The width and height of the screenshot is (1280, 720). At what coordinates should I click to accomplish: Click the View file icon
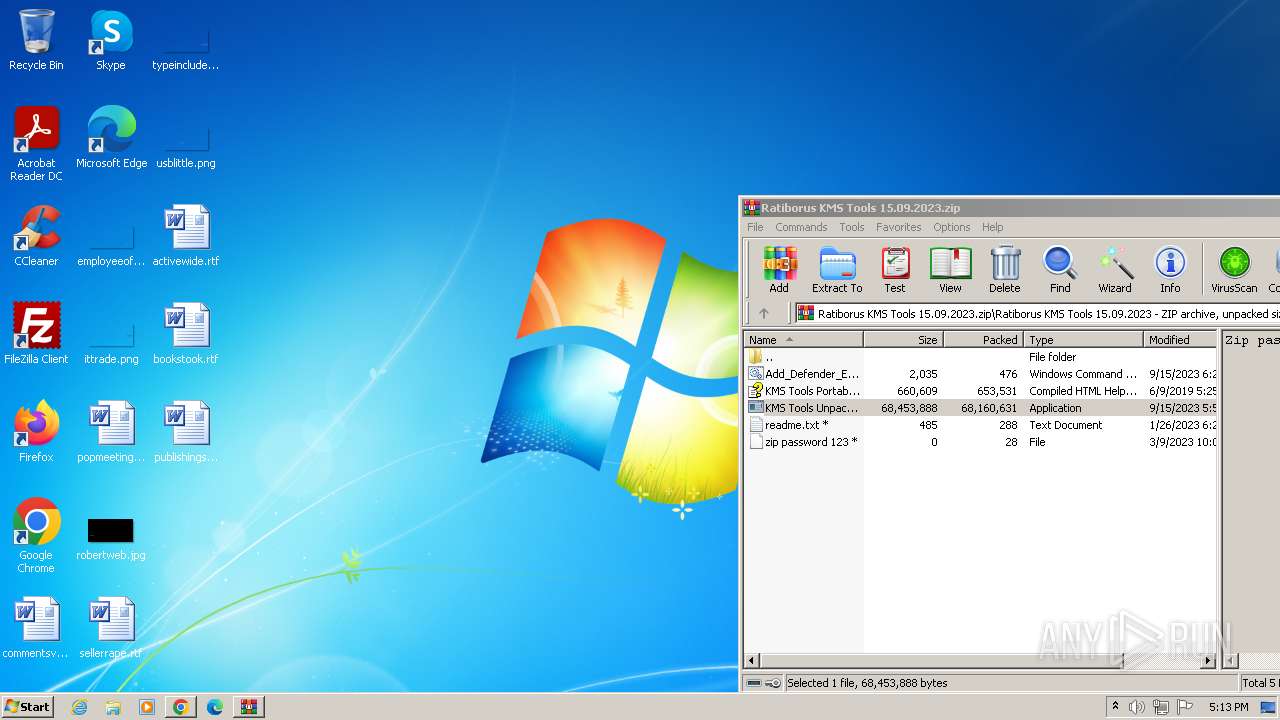[x=950, y=270]
